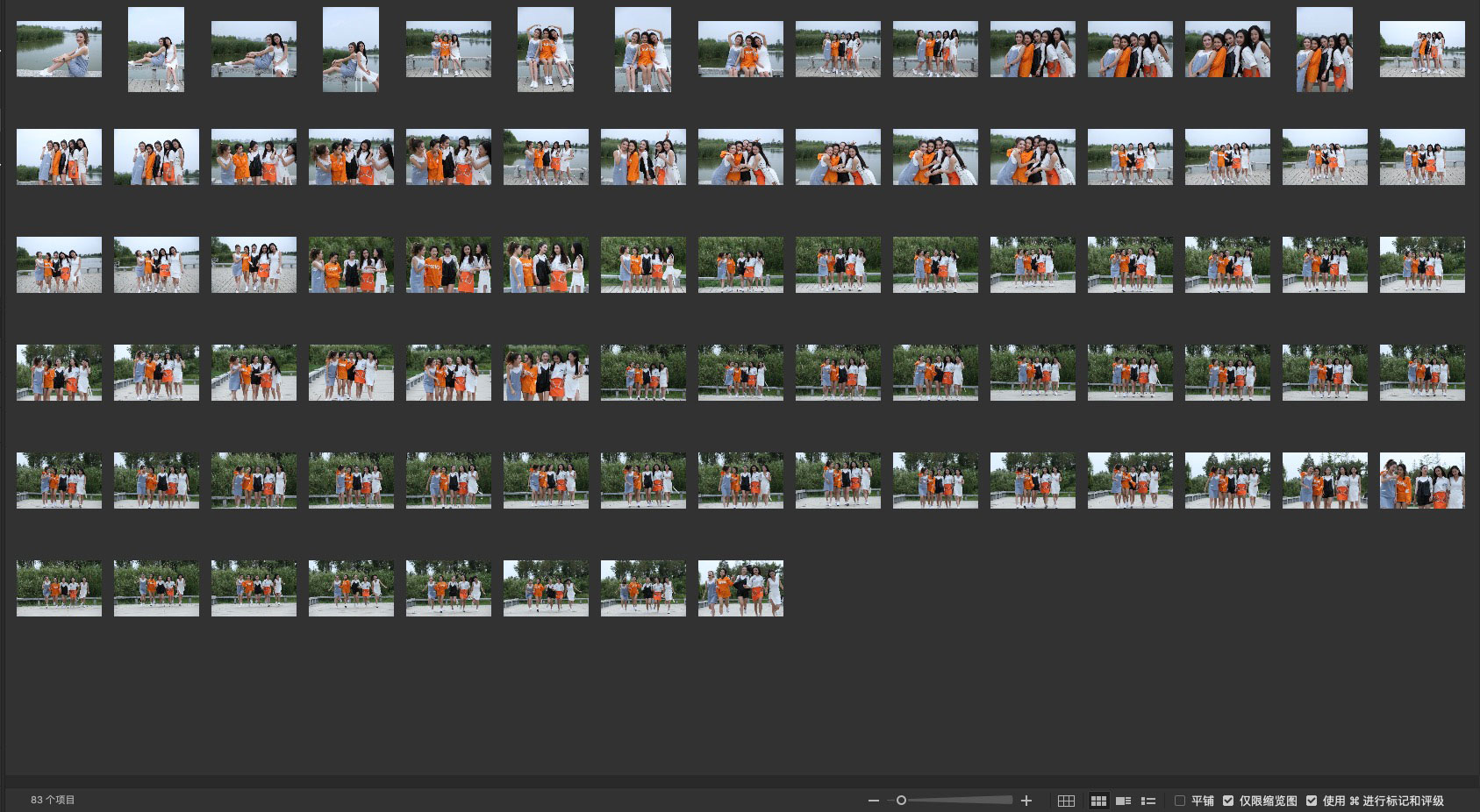Image resolution: width=1480 pixels, height=812 pixels.
Task: Toggle 使用 ⌘ 进行标记和评级 checkbox
Action: (1312, 801)
